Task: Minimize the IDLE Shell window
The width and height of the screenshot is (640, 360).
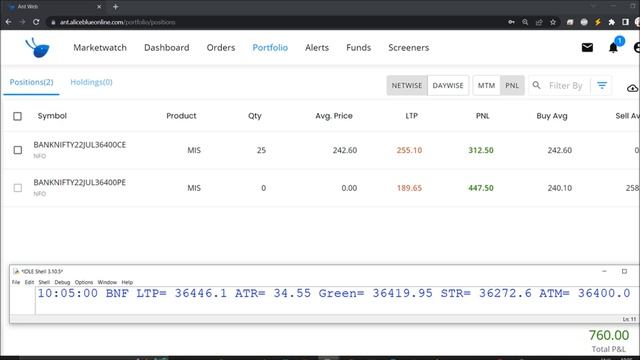Action: click(604, 271)
